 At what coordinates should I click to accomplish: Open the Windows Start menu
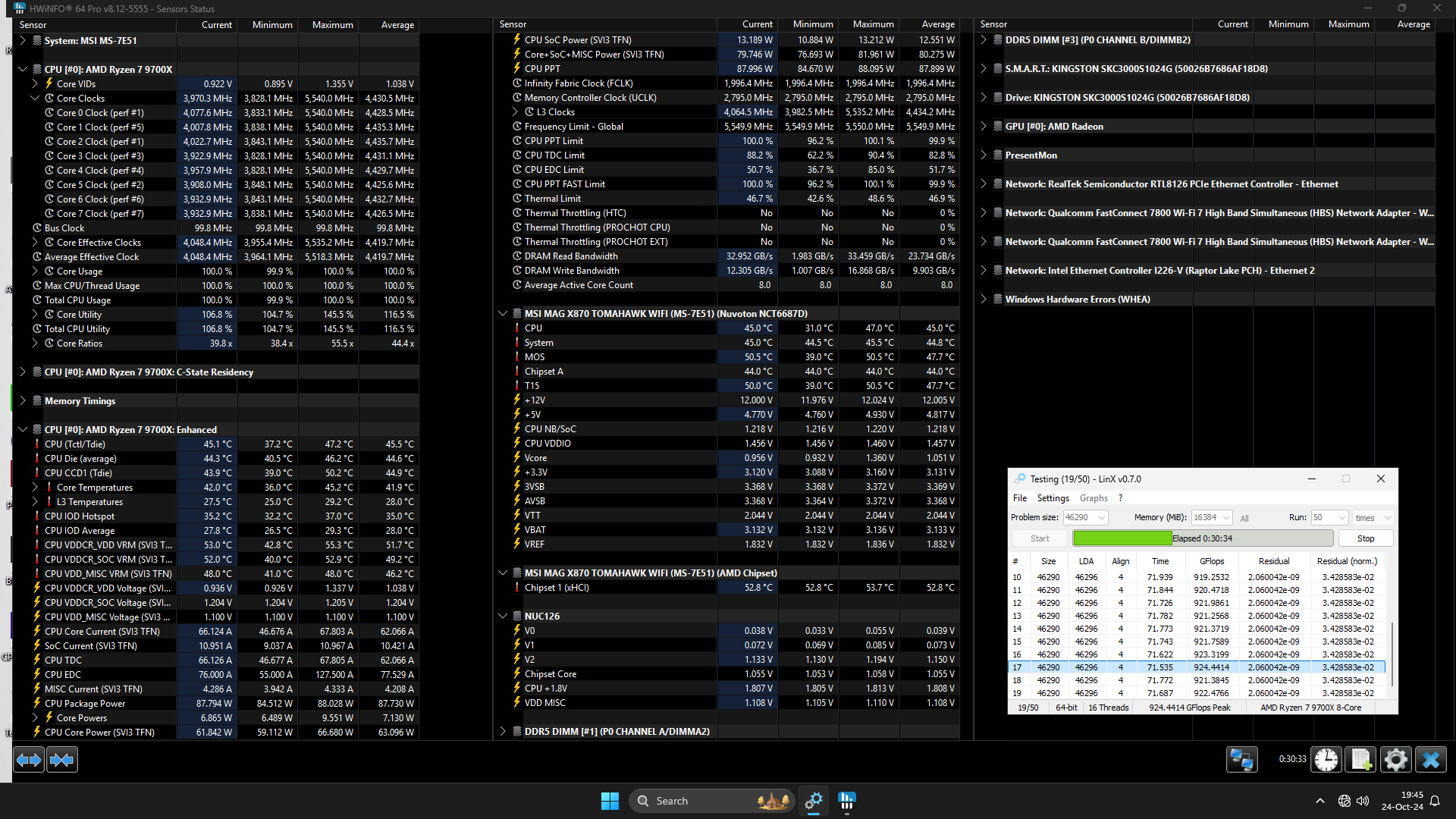(x=610, y=801)
